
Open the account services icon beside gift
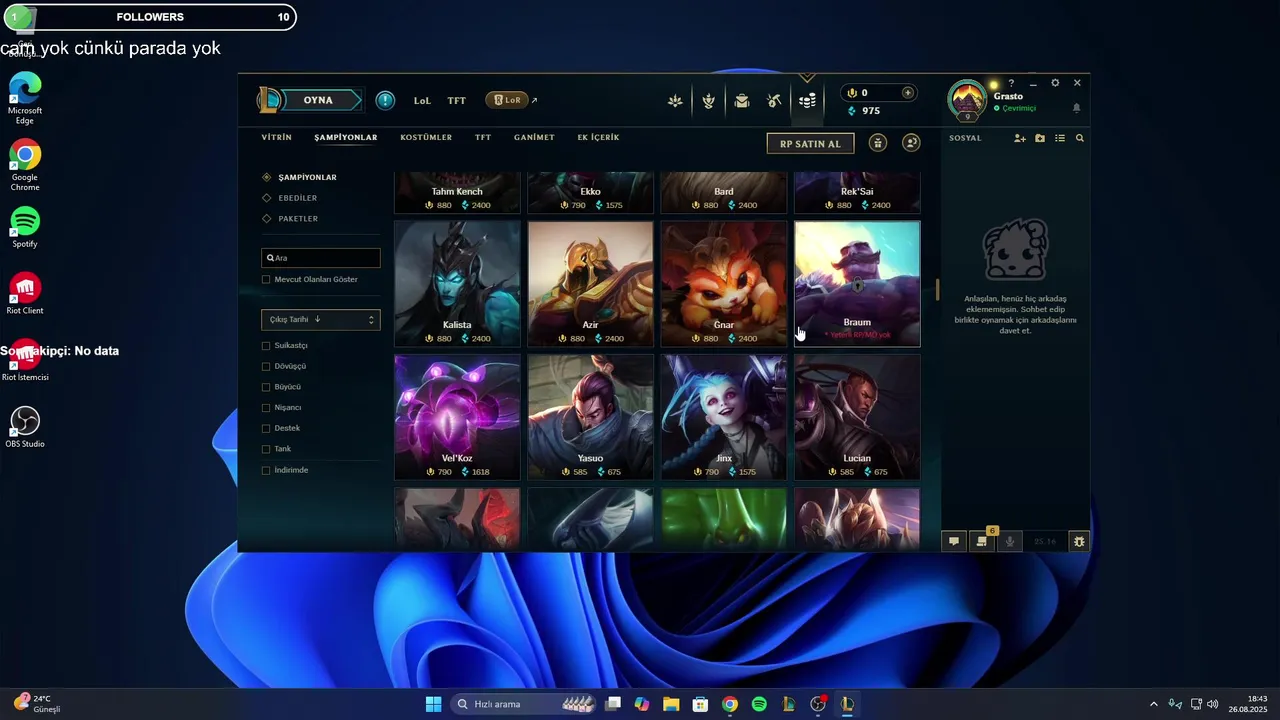coord(911,143)
